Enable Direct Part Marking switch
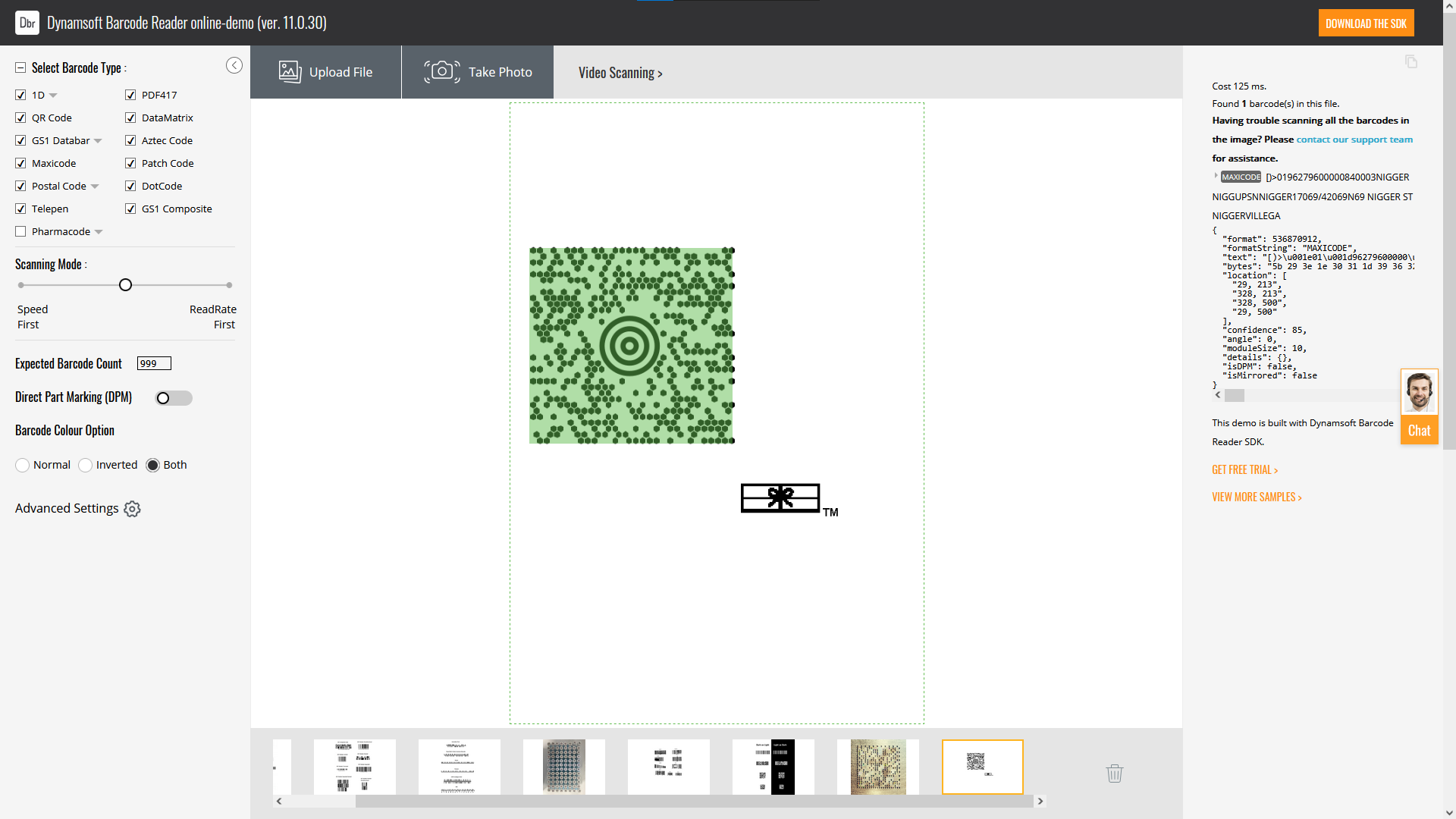The image size is (1456, 819). pos(174,398)
